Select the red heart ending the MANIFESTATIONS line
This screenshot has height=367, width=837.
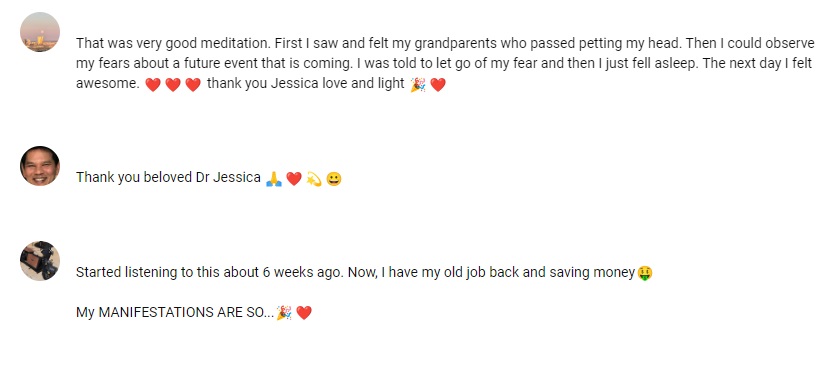[x=304, y=313]
